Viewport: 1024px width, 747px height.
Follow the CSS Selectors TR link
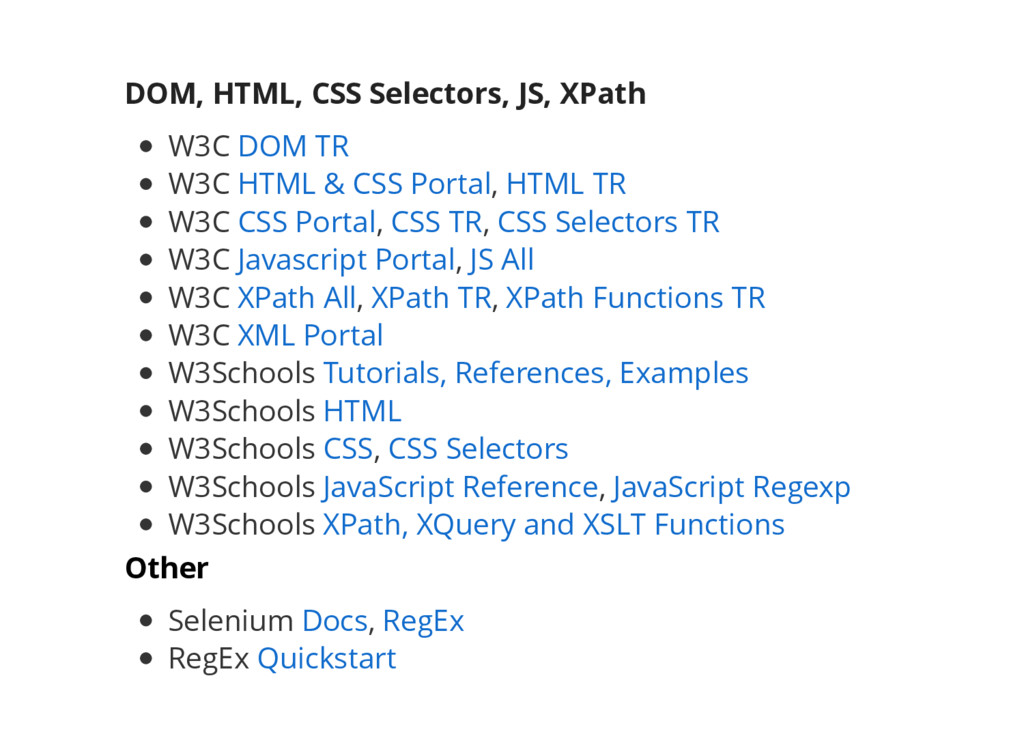(608, 221)
